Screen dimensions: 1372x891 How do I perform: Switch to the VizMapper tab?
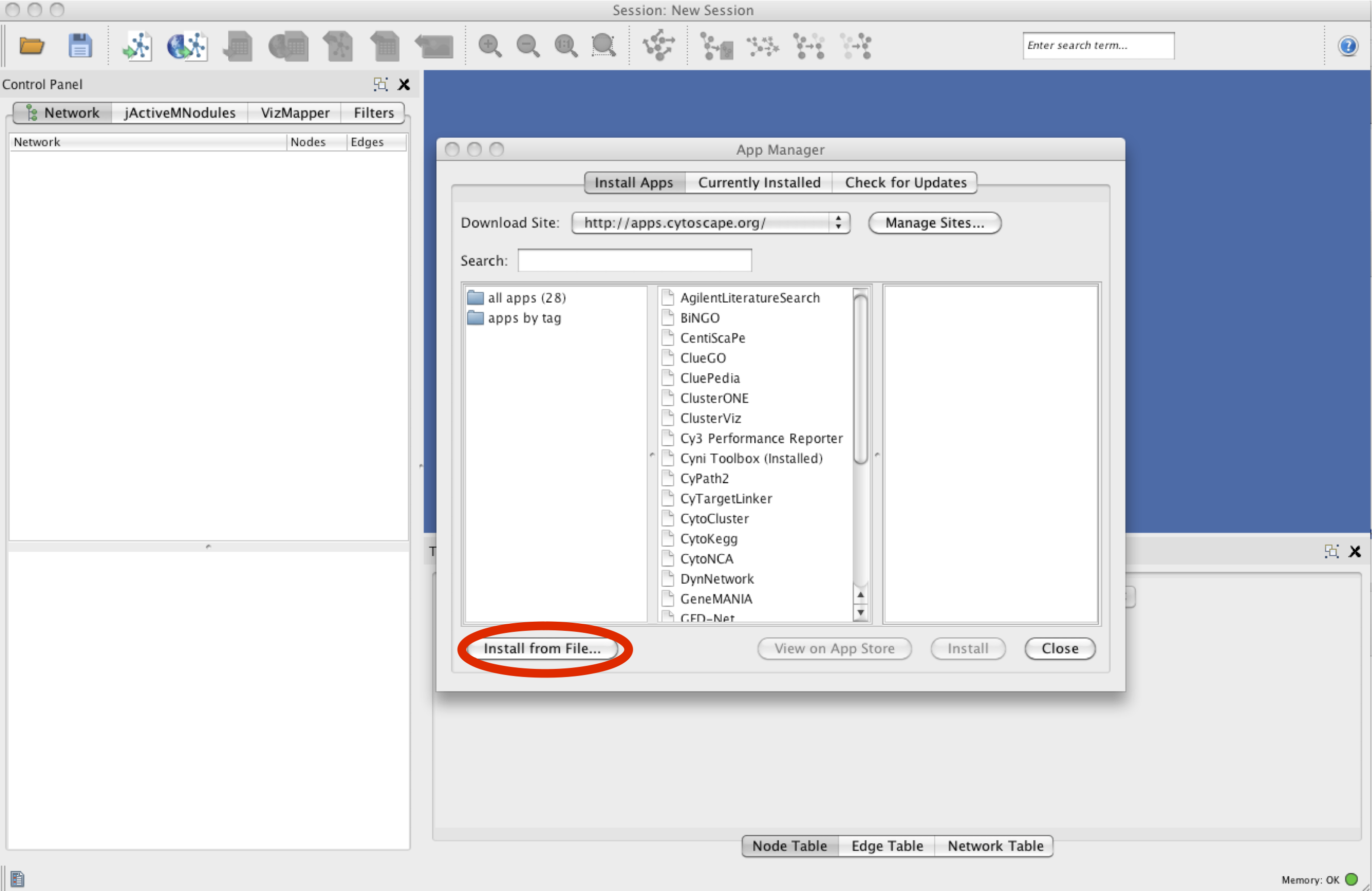(295, 113)
